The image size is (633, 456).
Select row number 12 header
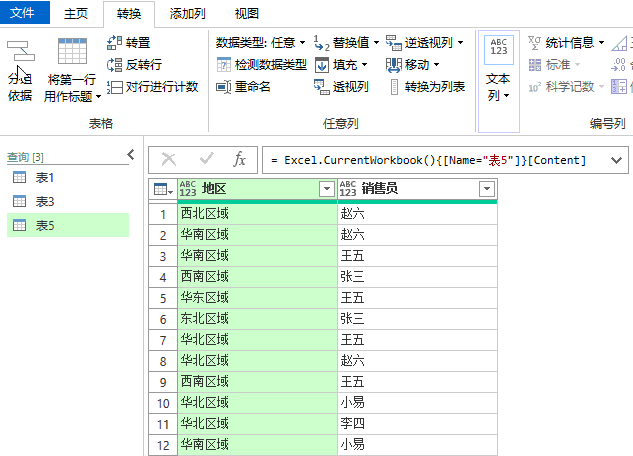click(163, 445)
